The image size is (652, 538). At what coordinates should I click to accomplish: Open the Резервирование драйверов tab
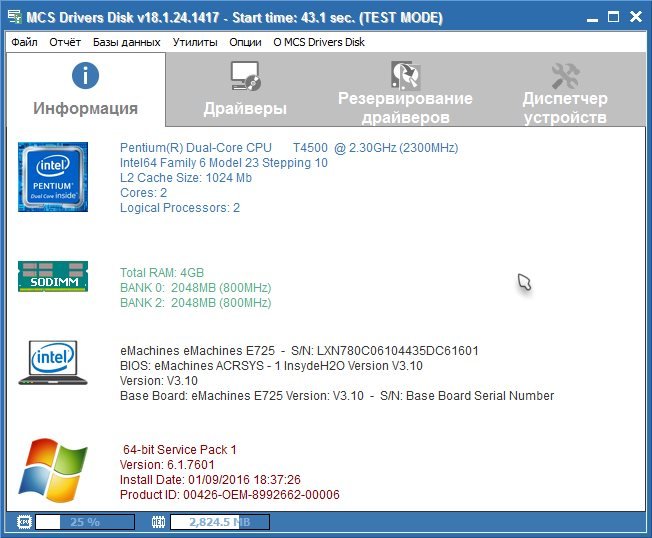(x=405, y=89)
